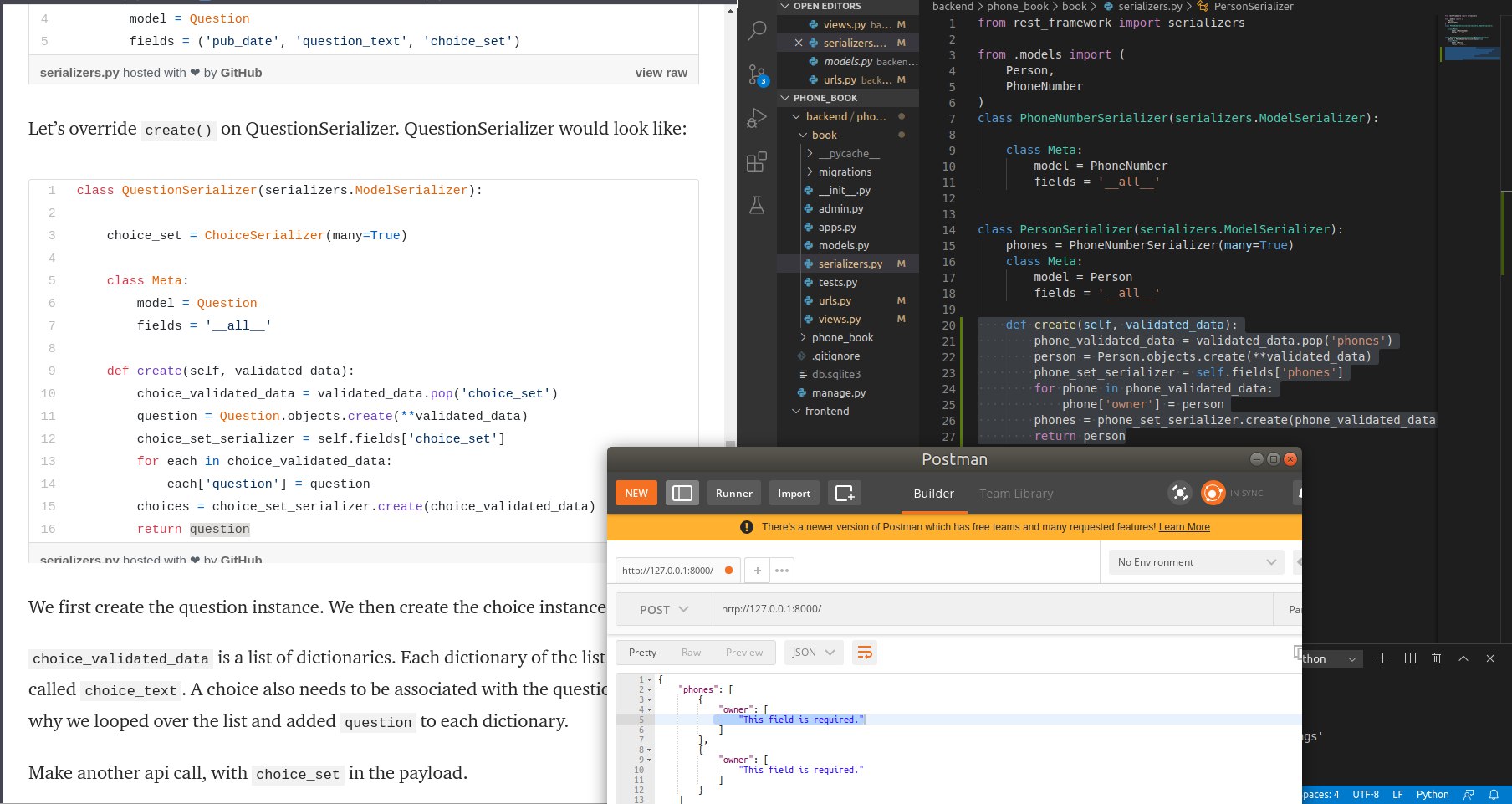Open Source Control view with 3 changes badge
The height and width of the screenshot is (804, 1512).
[x=758, y=75]
